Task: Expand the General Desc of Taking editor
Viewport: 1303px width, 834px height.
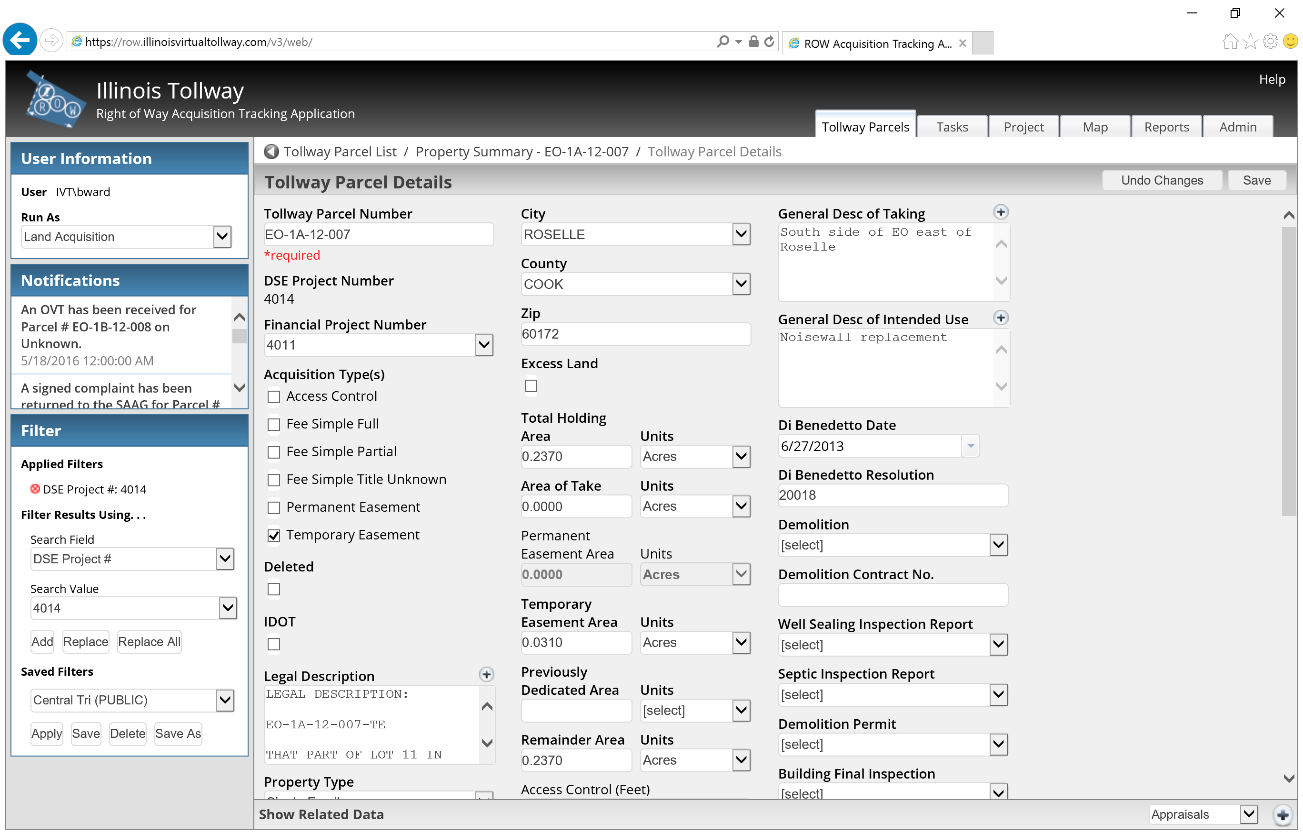Action: (1000, 212)
